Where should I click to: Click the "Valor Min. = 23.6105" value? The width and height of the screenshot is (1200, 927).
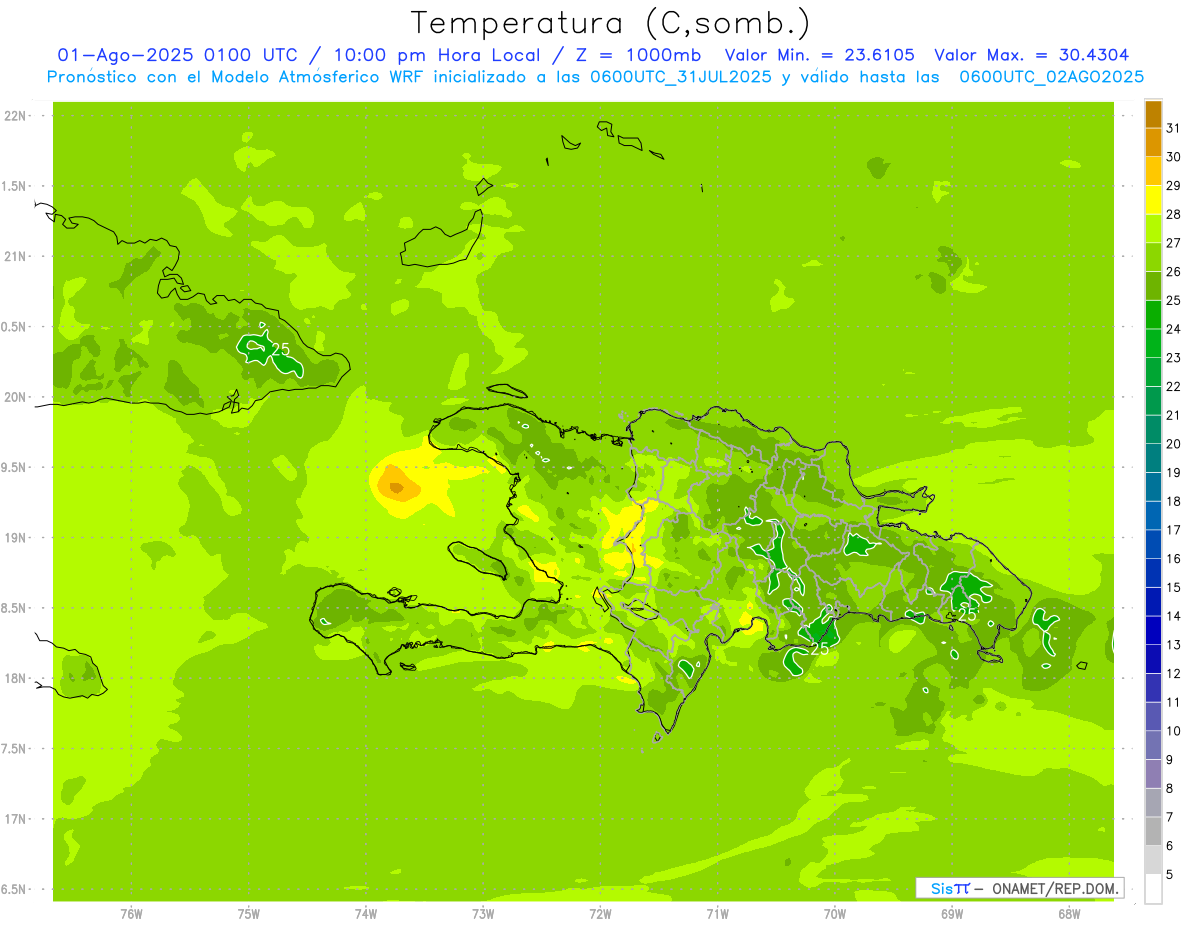click(820, 55)
